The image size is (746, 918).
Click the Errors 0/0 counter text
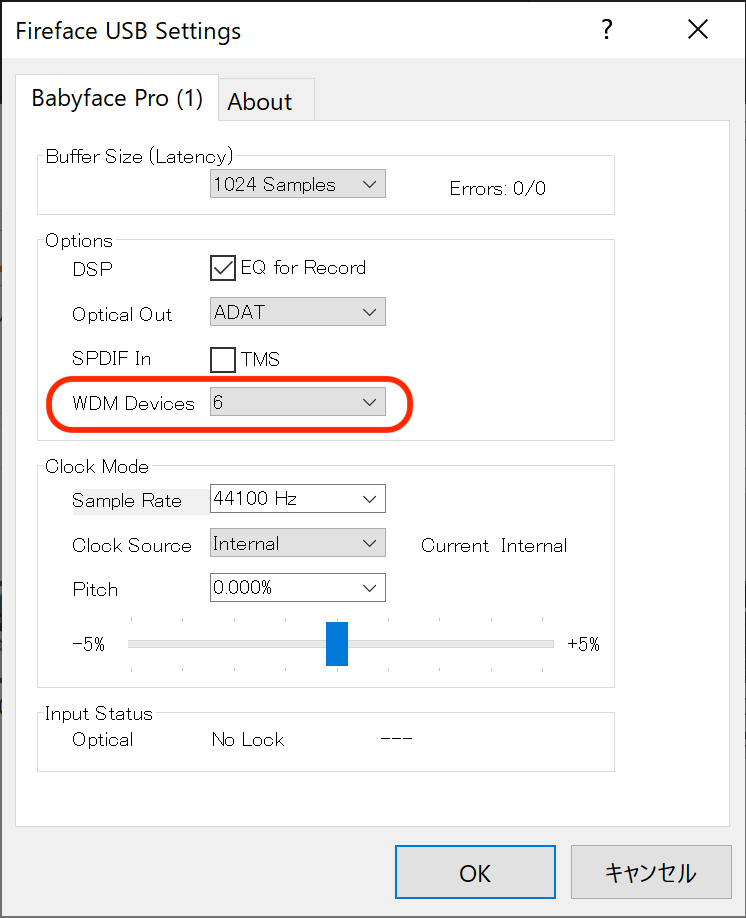[x=497, y=188]
